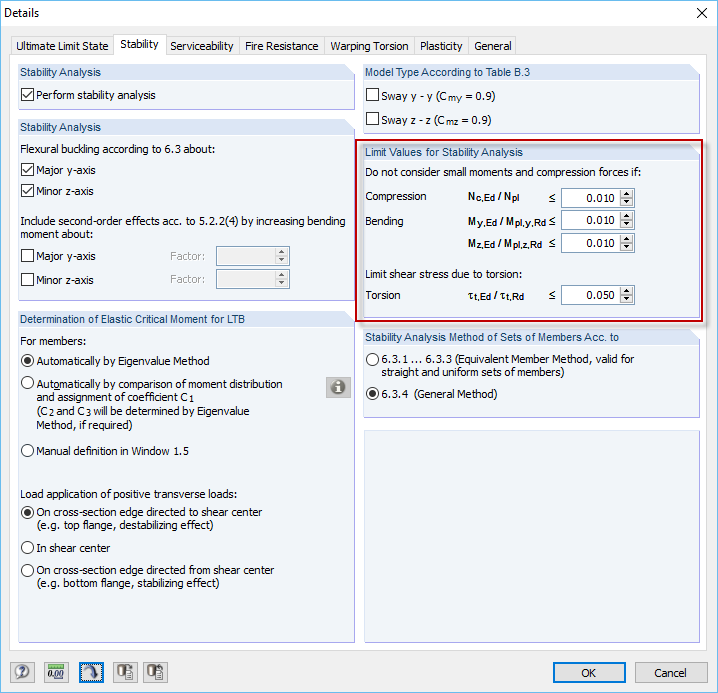
Task: Switch to Ultimate Limit State tab
Action: pyautogui.click(x=62, y=46)
